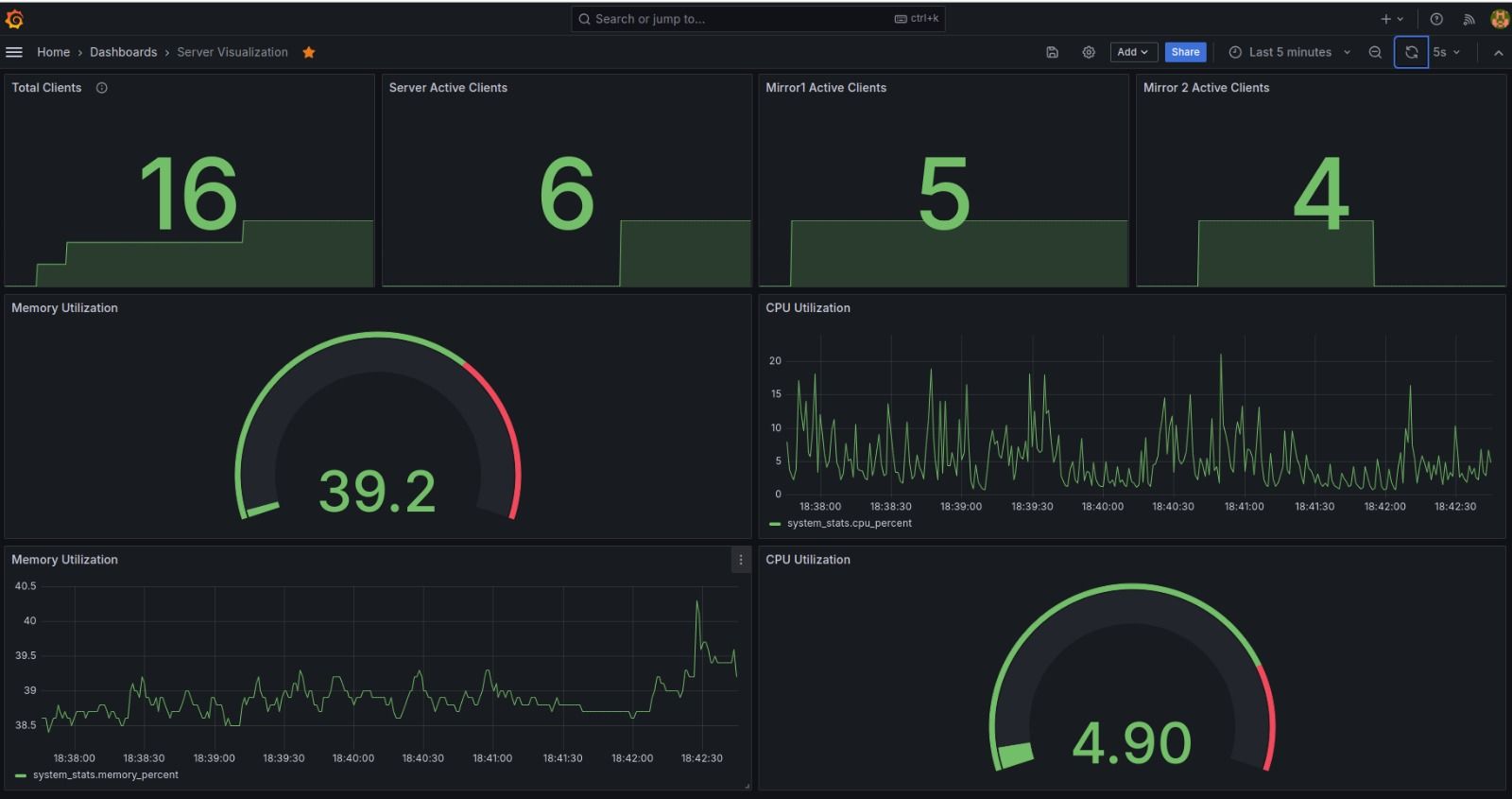Screen dimensions: 1512x799
Task: Click the Server Active Clients panel title
Action: [448, 88]
